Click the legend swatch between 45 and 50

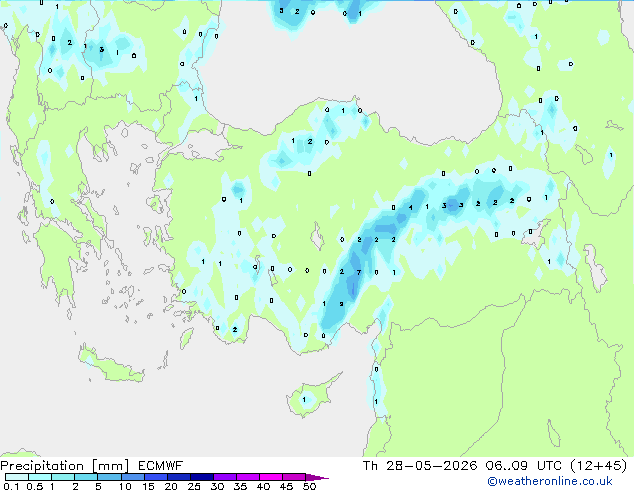click(294, 477)
